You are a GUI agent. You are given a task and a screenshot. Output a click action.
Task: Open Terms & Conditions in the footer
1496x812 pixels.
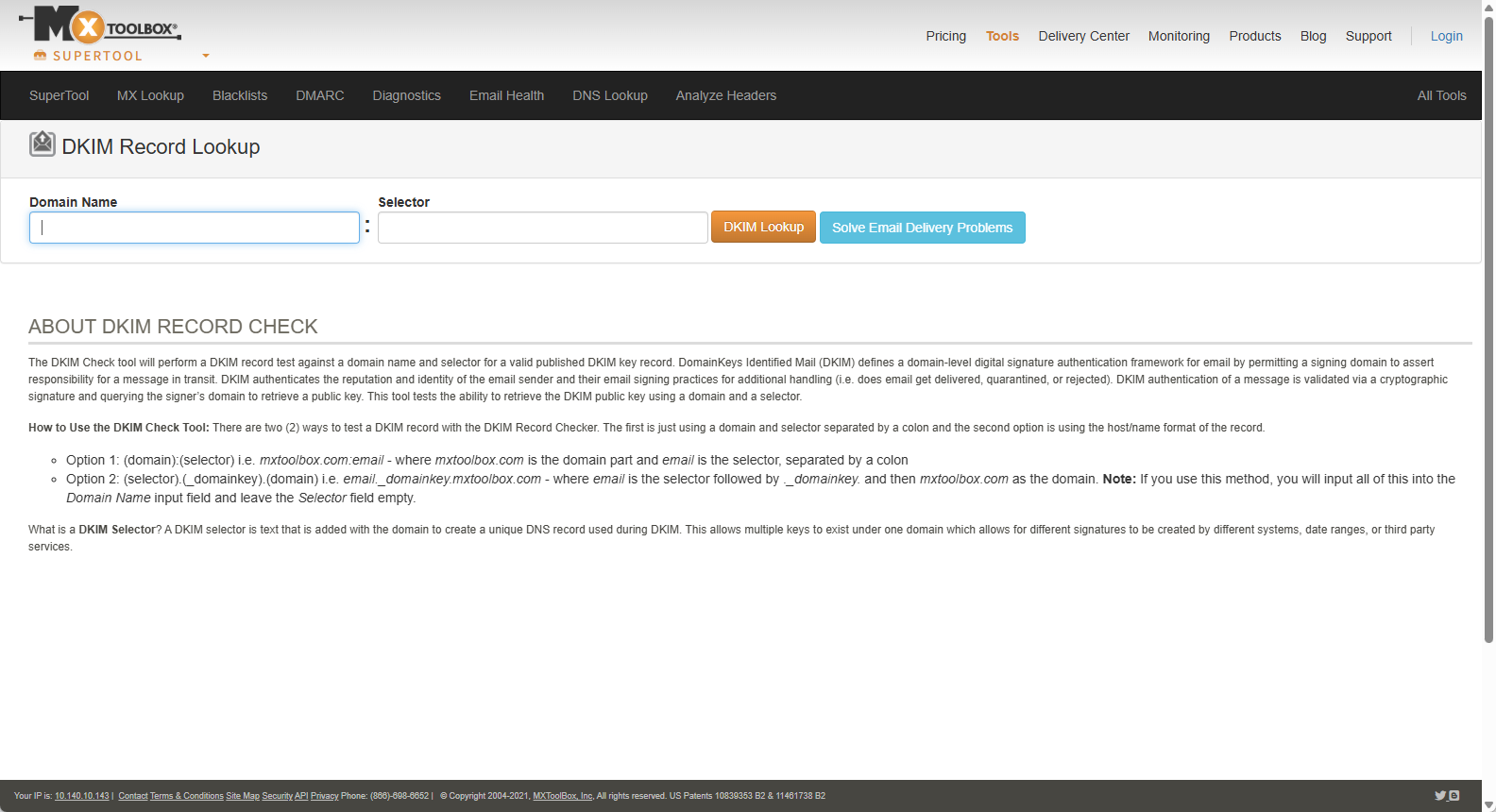click(x=187, y=796)
